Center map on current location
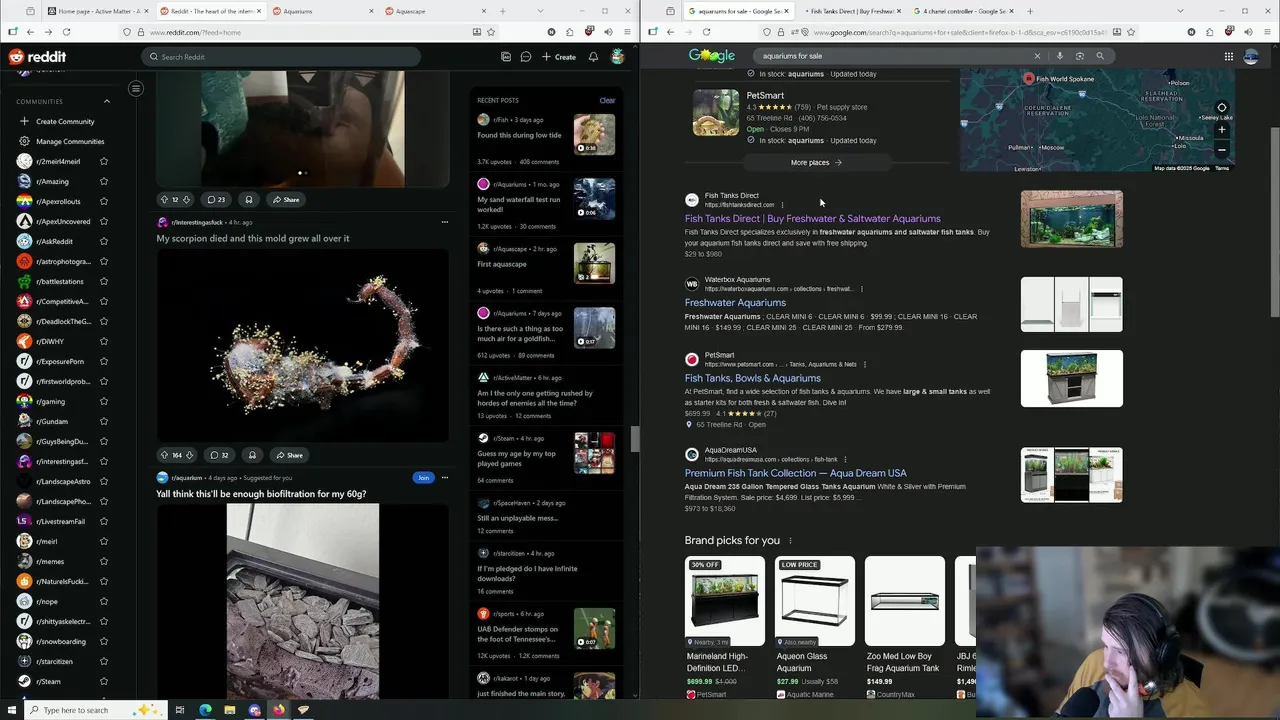This screenshot has height=720, width=1280. click(1221, 107)
